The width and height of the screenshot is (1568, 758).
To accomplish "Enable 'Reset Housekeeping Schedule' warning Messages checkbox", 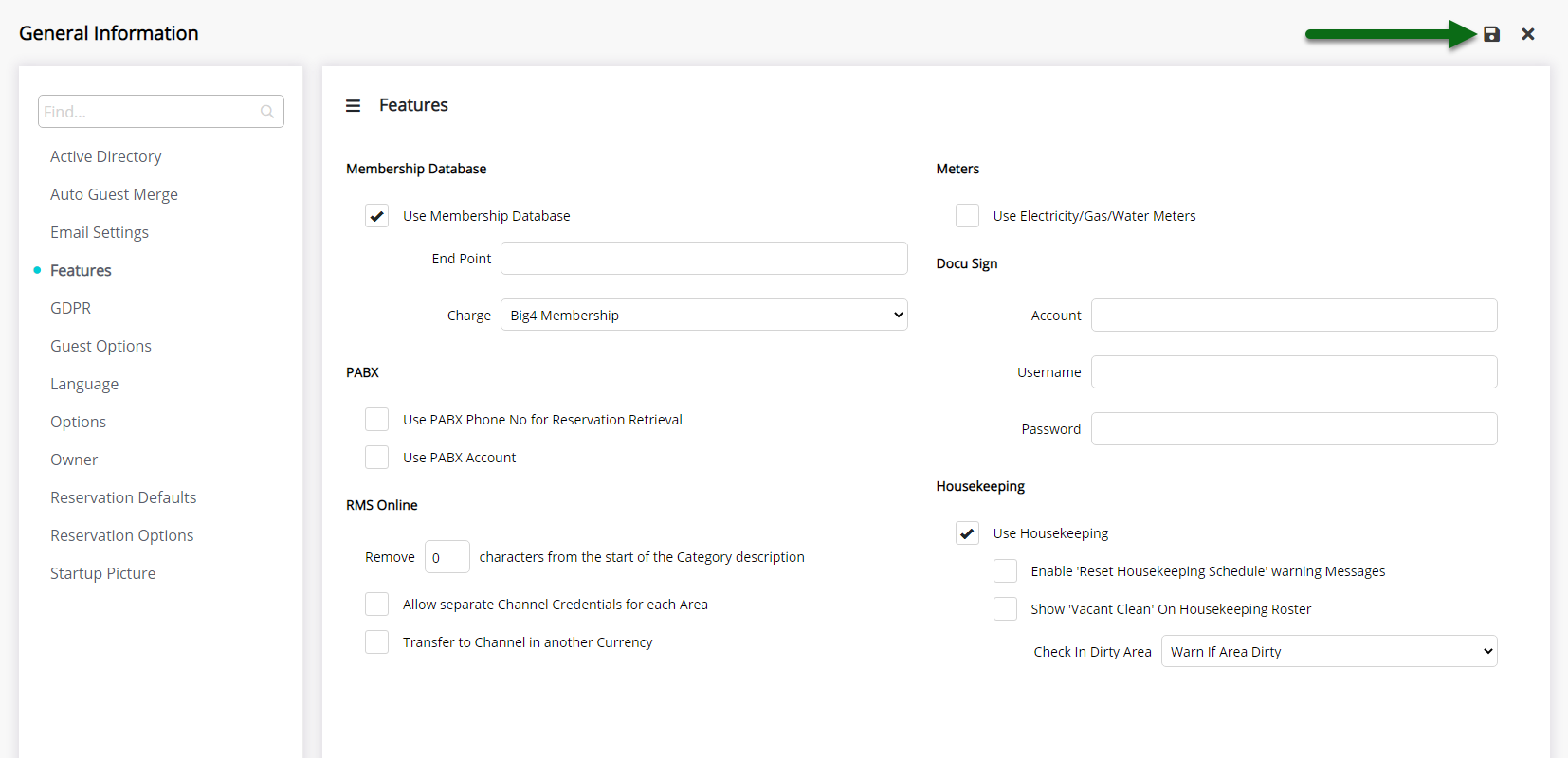I will tap(1006, 571).
